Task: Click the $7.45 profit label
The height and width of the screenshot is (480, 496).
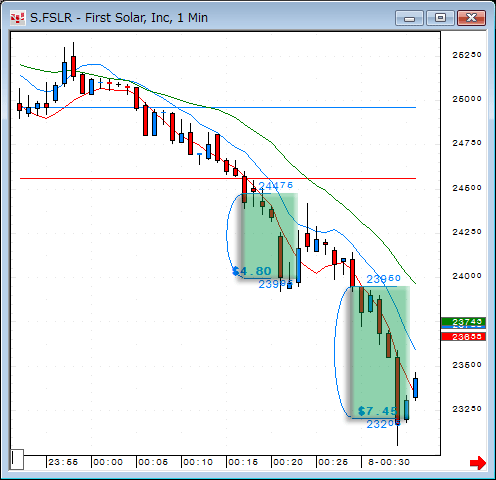Action: pos(377,411)
